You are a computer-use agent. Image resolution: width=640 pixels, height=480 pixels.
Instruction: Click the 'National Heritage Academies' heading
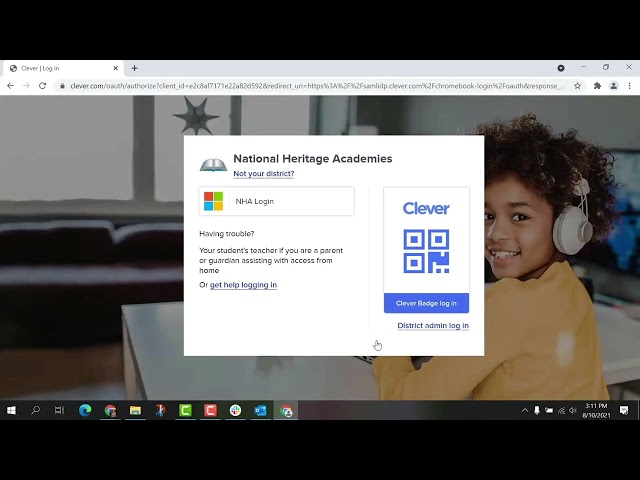click(313, 159)
